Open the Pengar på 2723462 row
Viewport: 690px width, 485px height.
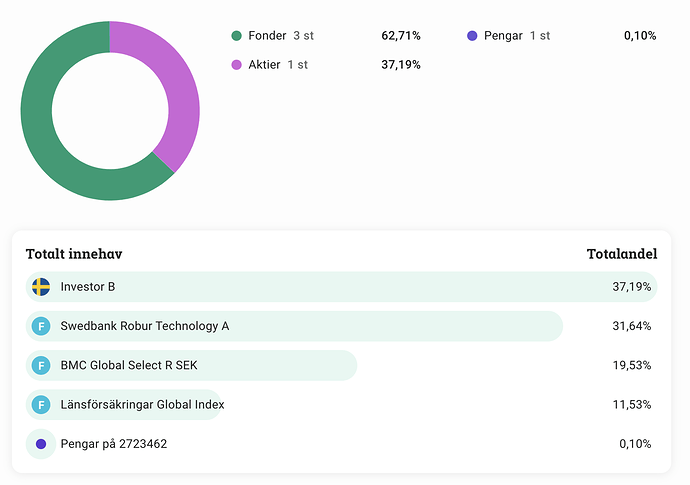point(341,444)
